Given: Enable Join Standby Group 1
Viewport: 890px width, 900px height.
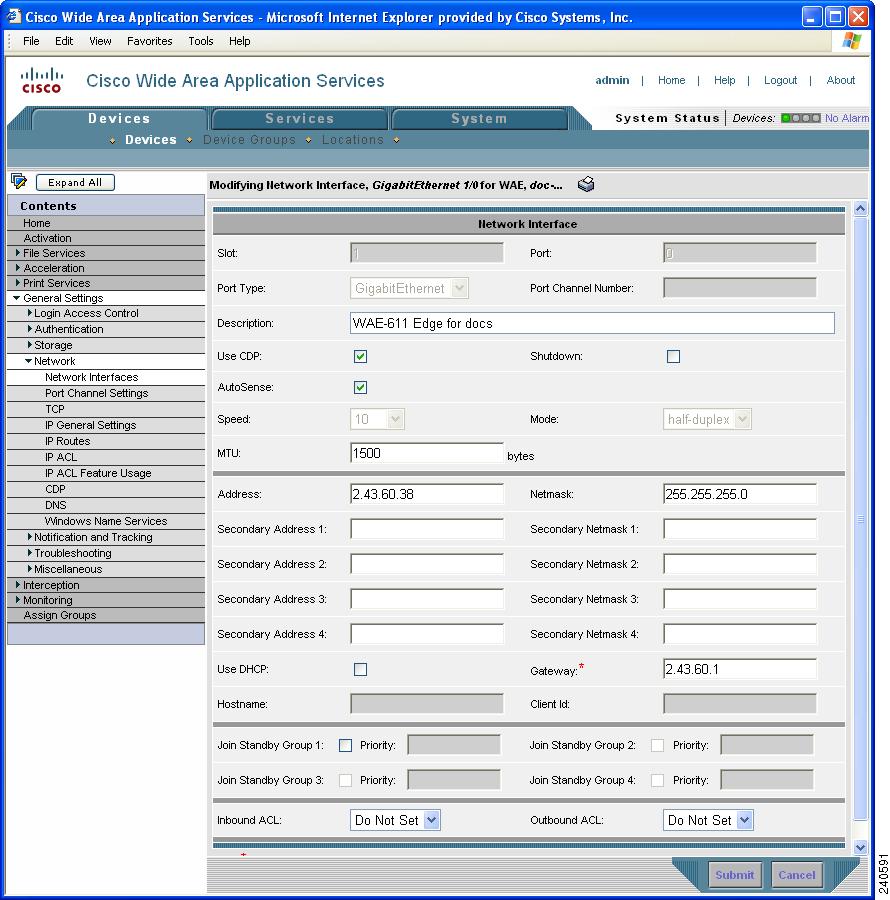Looking at the screenshot, I should [345, 745].
